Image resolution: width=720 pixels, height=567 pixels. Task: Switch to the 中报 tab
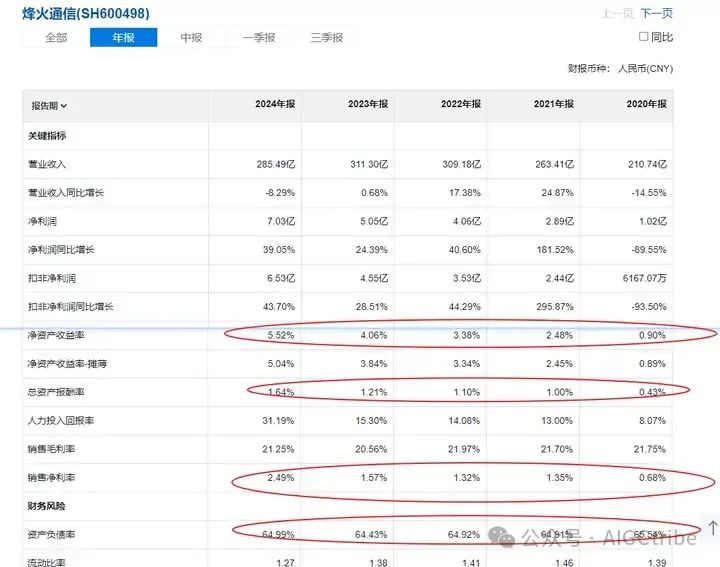tap(191, 38)
